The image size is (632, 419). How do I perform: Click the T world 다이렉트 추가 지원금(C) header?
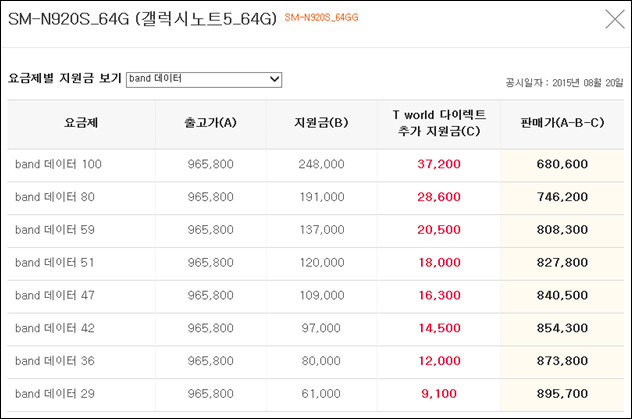point(439,123)
